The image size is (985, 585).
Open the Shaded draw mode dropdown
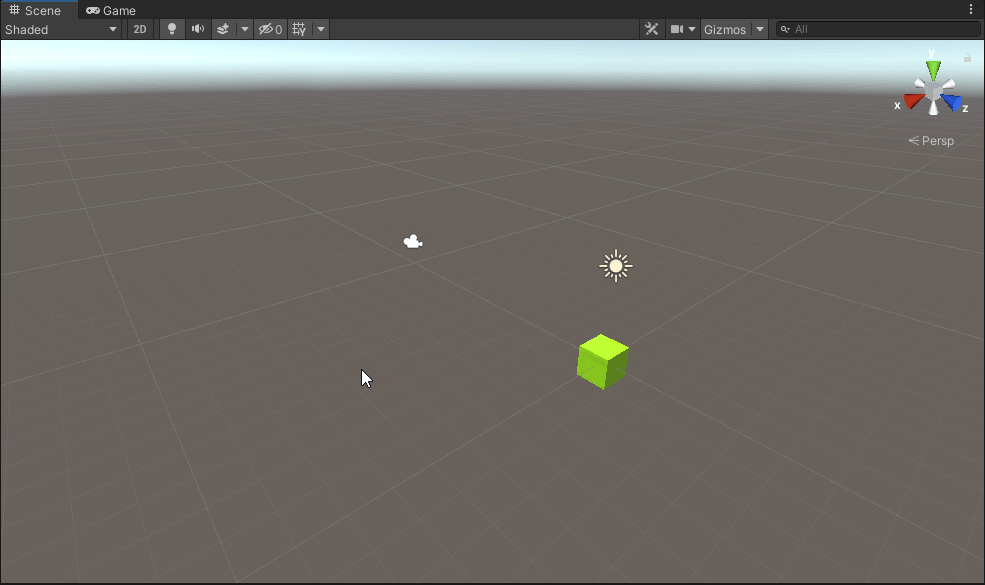(x=61, y=30)
